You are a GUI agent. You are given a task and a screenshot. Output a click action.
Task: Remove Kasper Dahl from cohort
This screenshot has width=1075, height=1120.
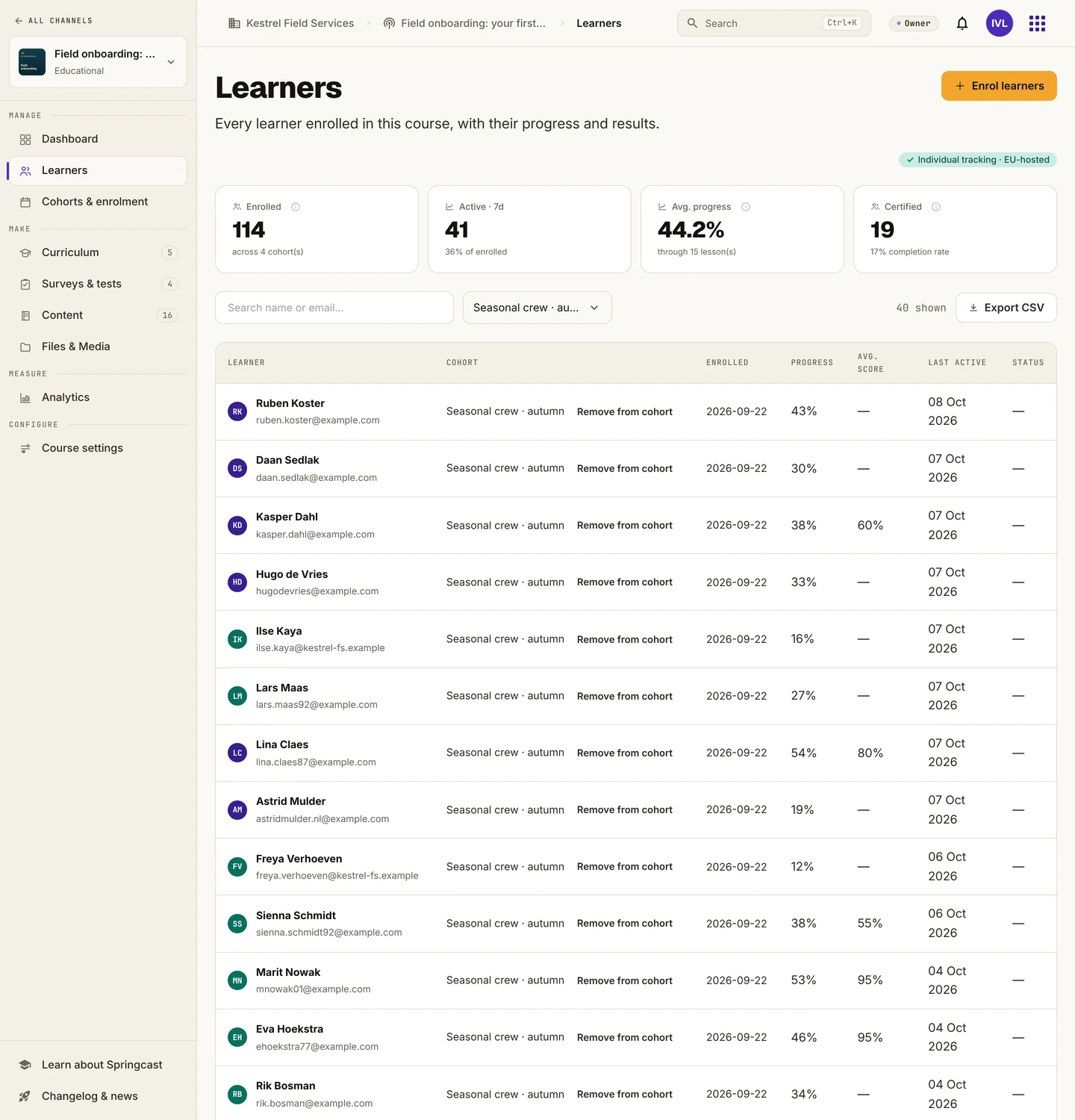(625, 526)
